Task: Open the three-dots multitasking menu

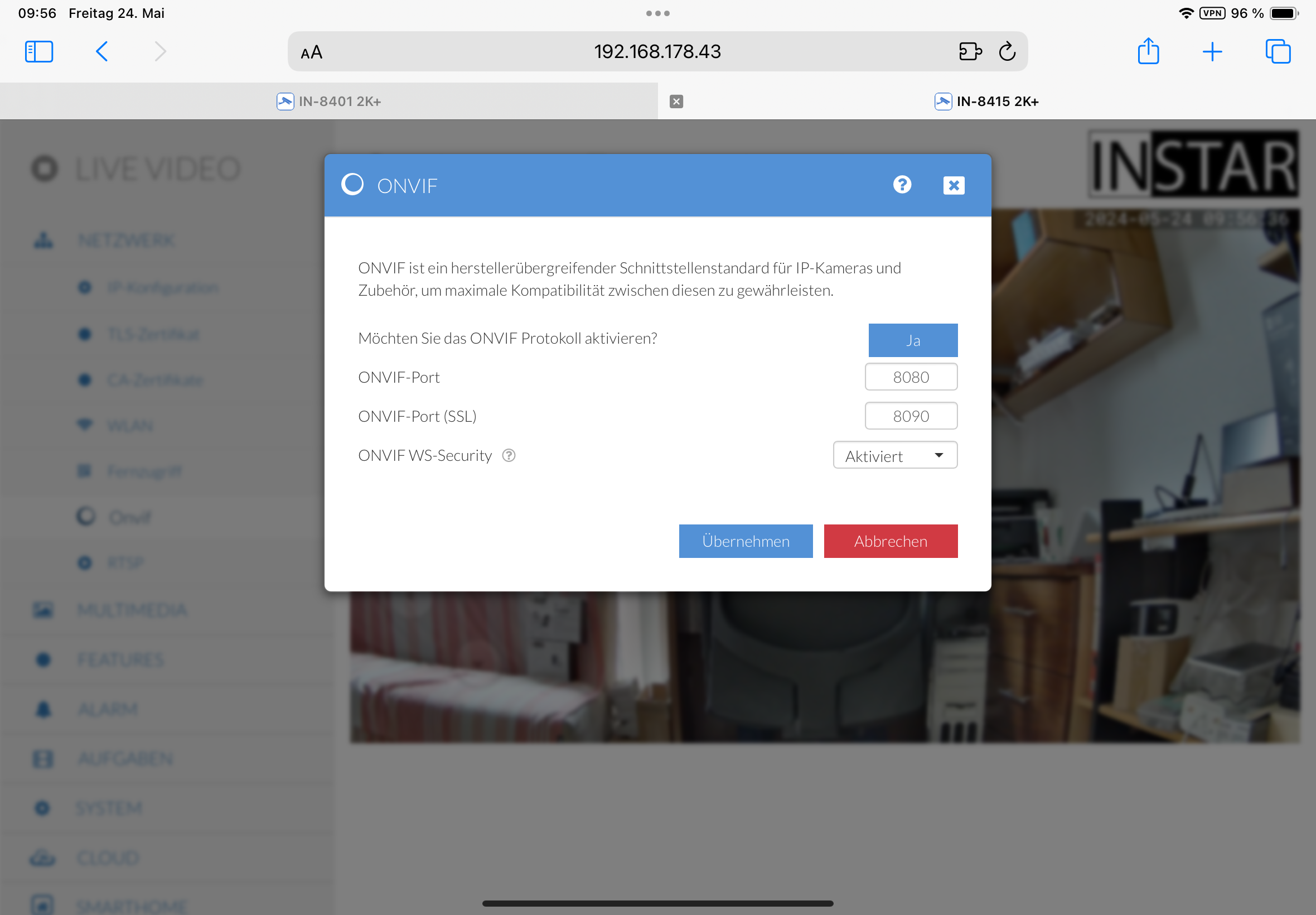Action: [x=657, y=13]
